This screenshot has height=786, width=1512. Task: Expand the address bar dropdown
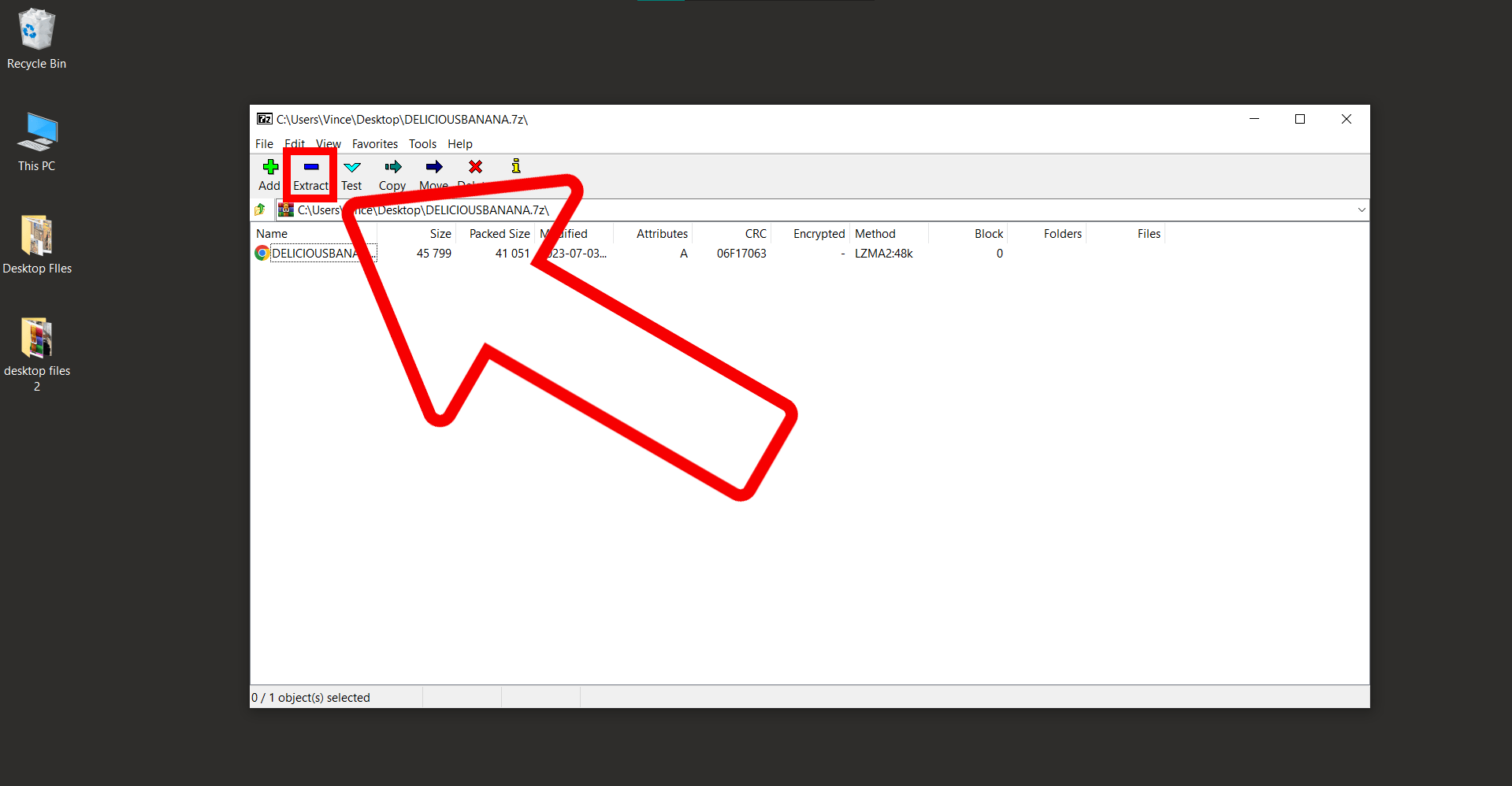pos(1361,209)
